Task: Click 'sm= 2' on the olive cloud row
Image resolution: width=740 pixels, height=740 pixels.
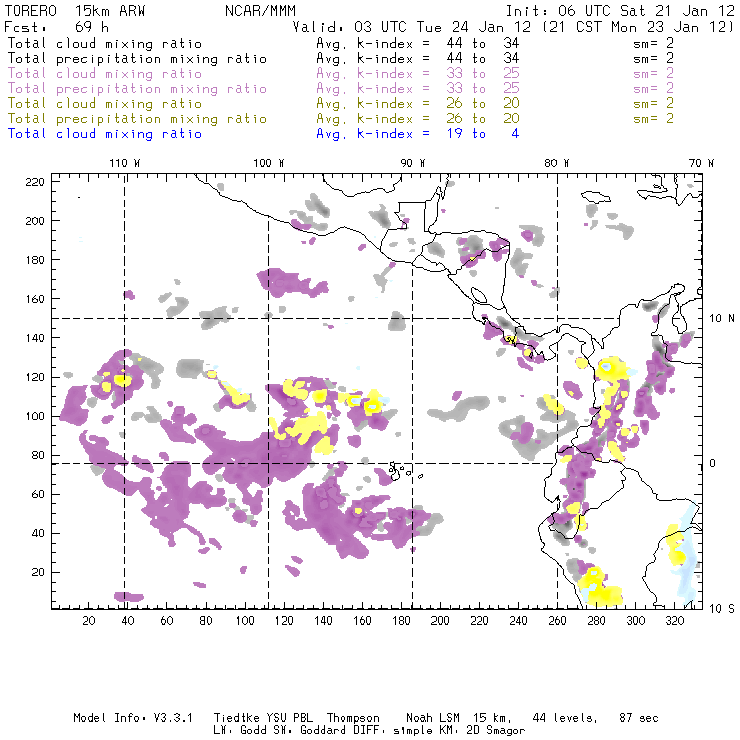Action: pos(653,104)
